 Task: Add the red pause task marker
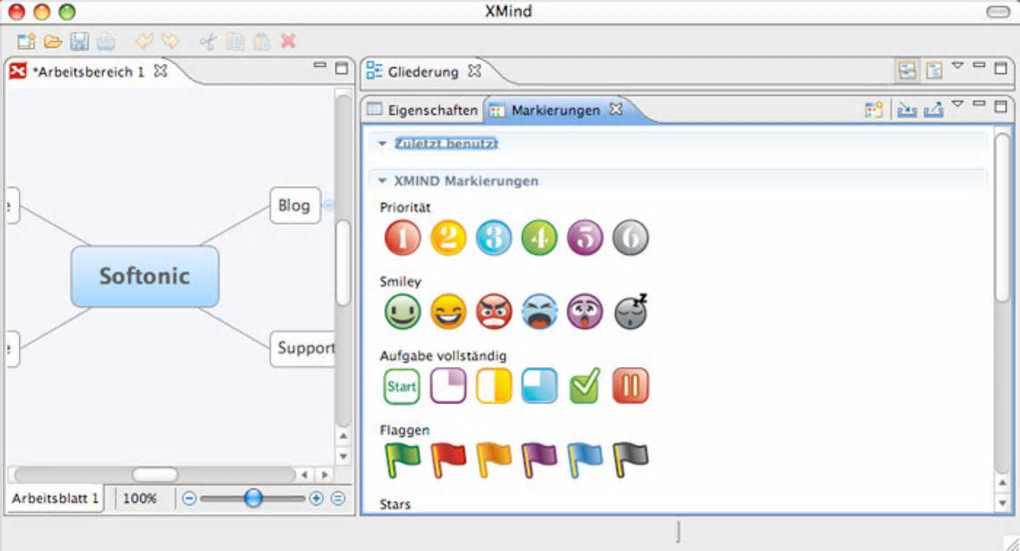point(630,386)
